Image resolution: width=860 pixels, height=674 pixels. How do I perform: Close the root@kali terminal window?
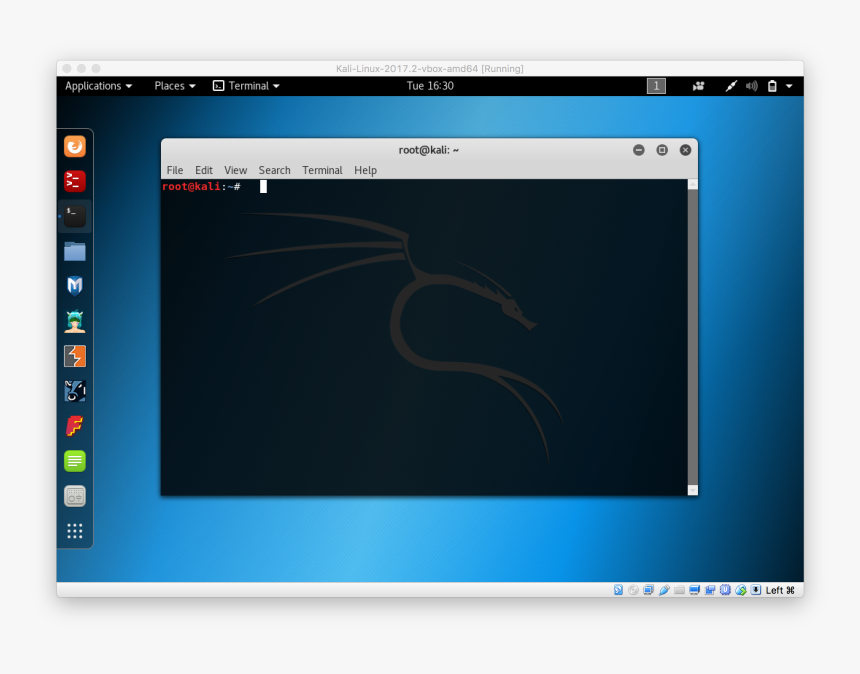[685, 150]
